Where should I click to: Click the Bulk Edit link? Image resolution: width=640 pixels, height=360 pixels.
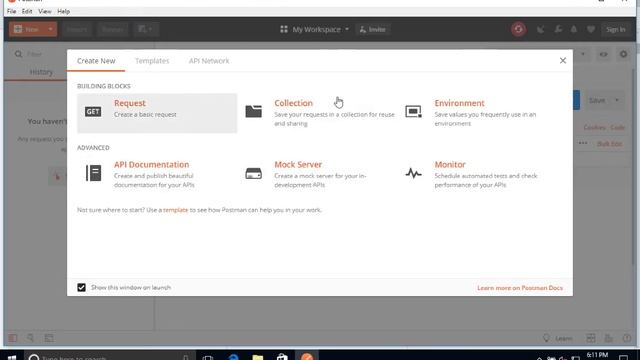pyautogui.click(x=609, y=144)
